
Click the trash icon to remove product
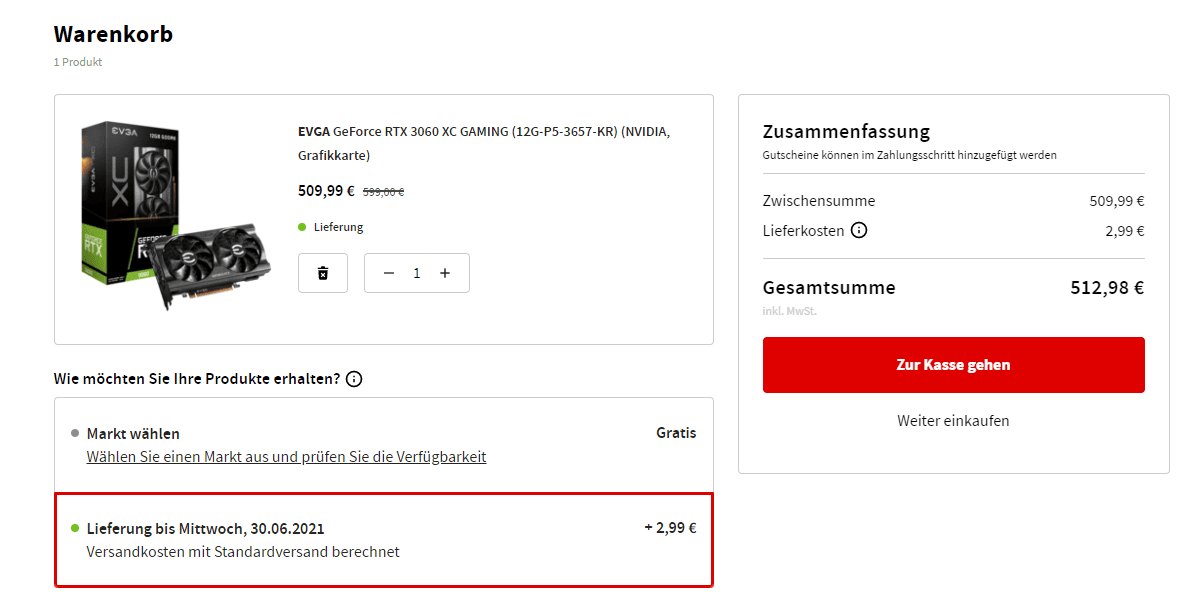(323, 273)
